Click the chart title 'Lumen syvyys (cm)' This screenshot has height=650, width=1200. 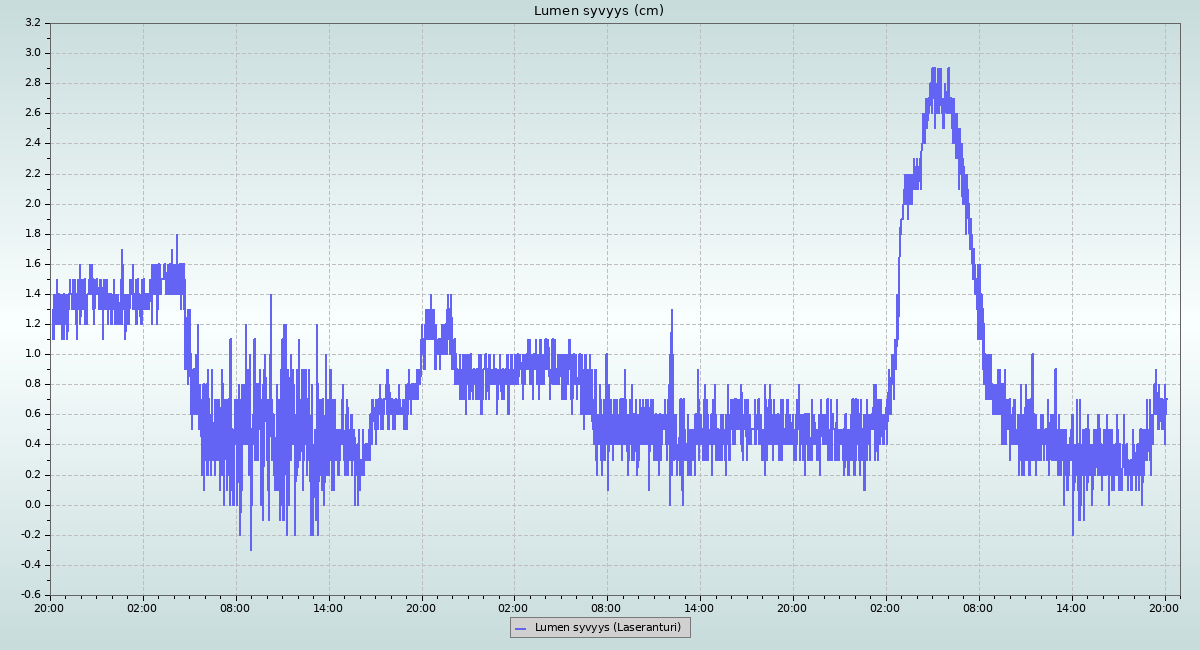point(599,11)
